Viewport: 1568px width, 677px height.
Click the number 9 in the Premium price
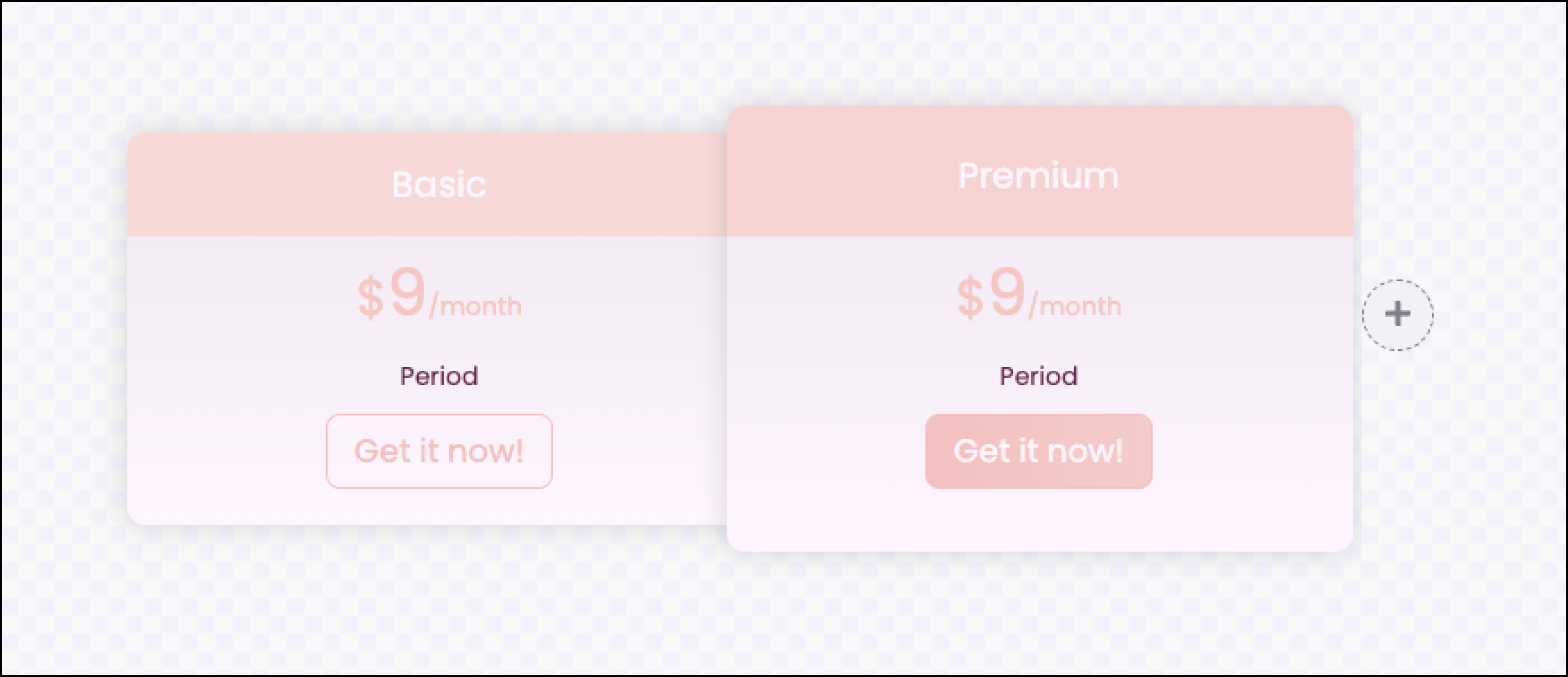pos(1007,292)
